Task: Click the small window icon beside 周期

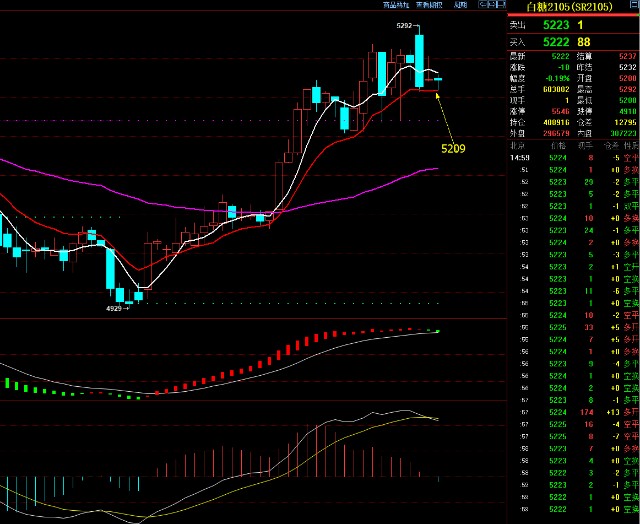Action: 489,5
